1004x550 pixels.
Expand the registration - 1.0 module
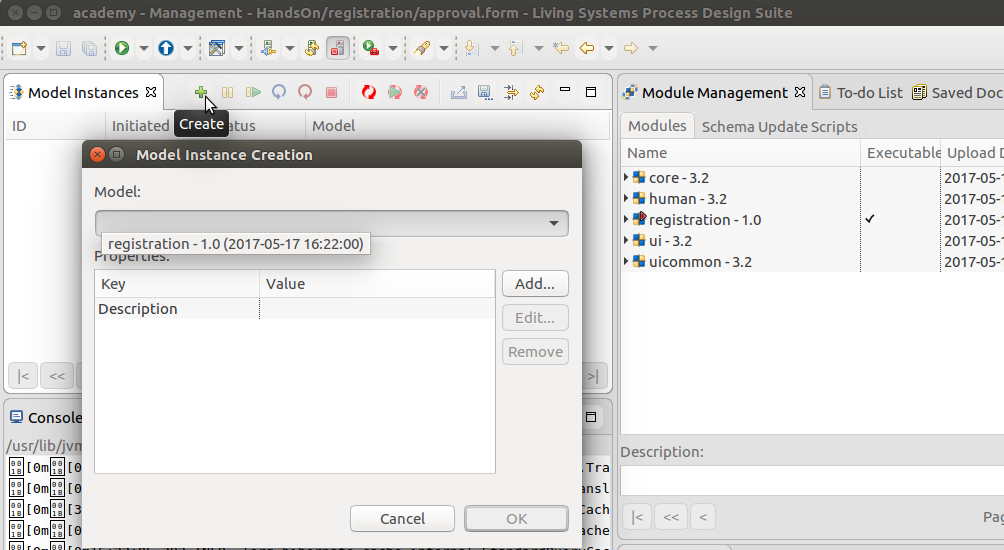(626, 220)
